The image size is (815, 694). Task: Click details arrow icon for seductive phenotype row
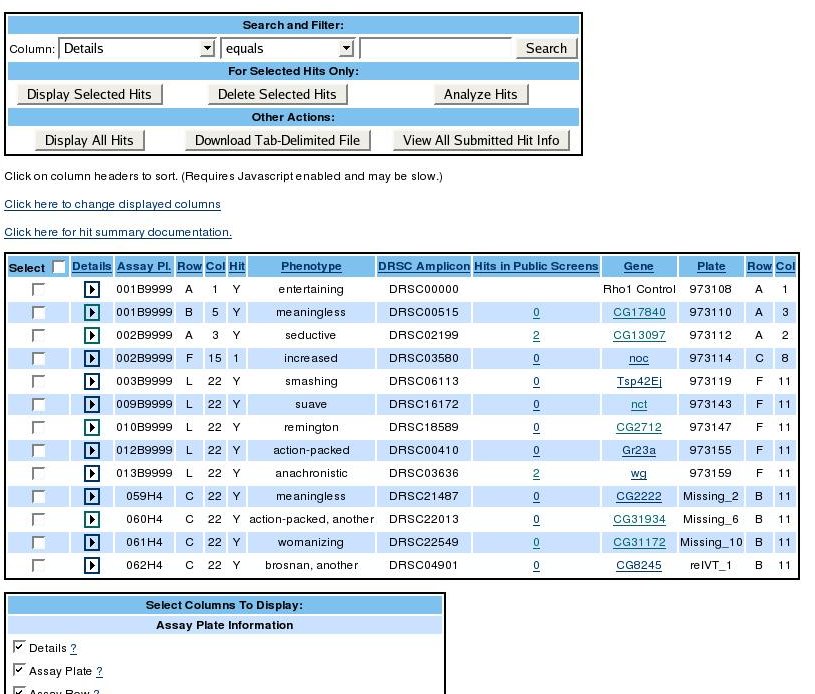pyautogui.click(x=92, y=335)
